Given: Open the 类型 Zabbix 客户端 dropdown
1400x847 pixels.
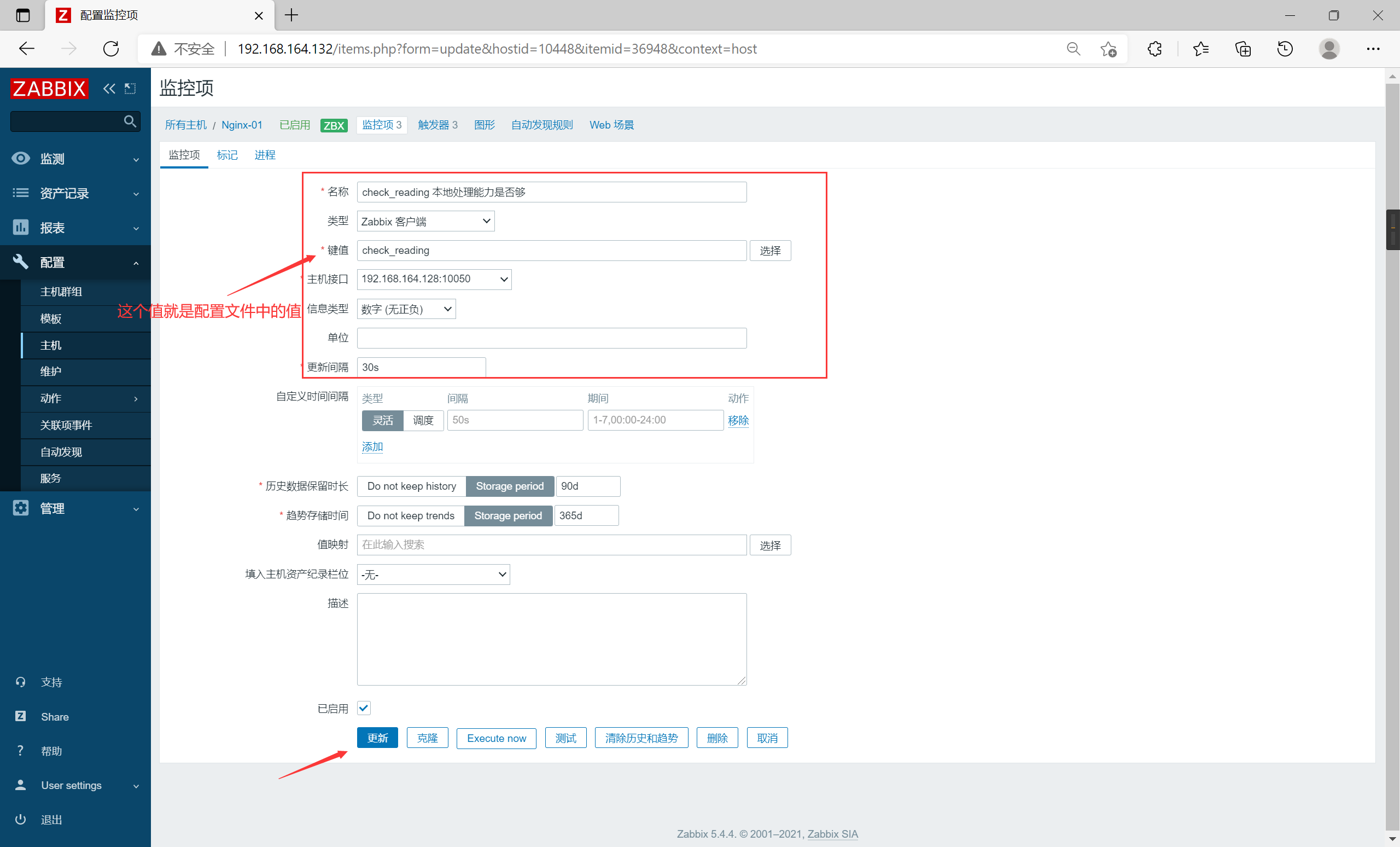Looking at the screenshot, I should coord(425,221).
